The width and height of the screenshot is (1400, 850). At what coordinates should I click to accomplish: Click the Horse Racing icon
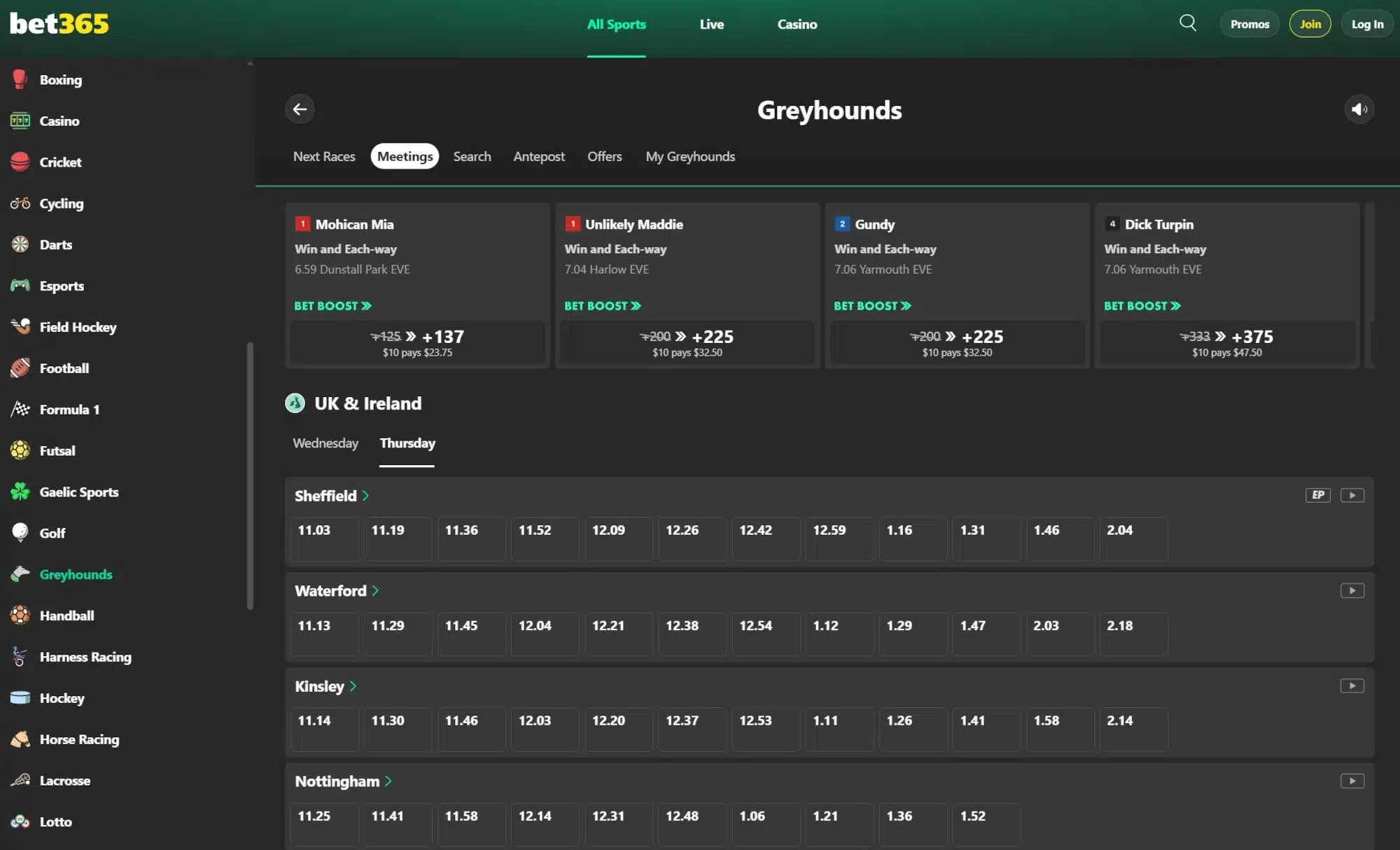[x=20, y=739]
